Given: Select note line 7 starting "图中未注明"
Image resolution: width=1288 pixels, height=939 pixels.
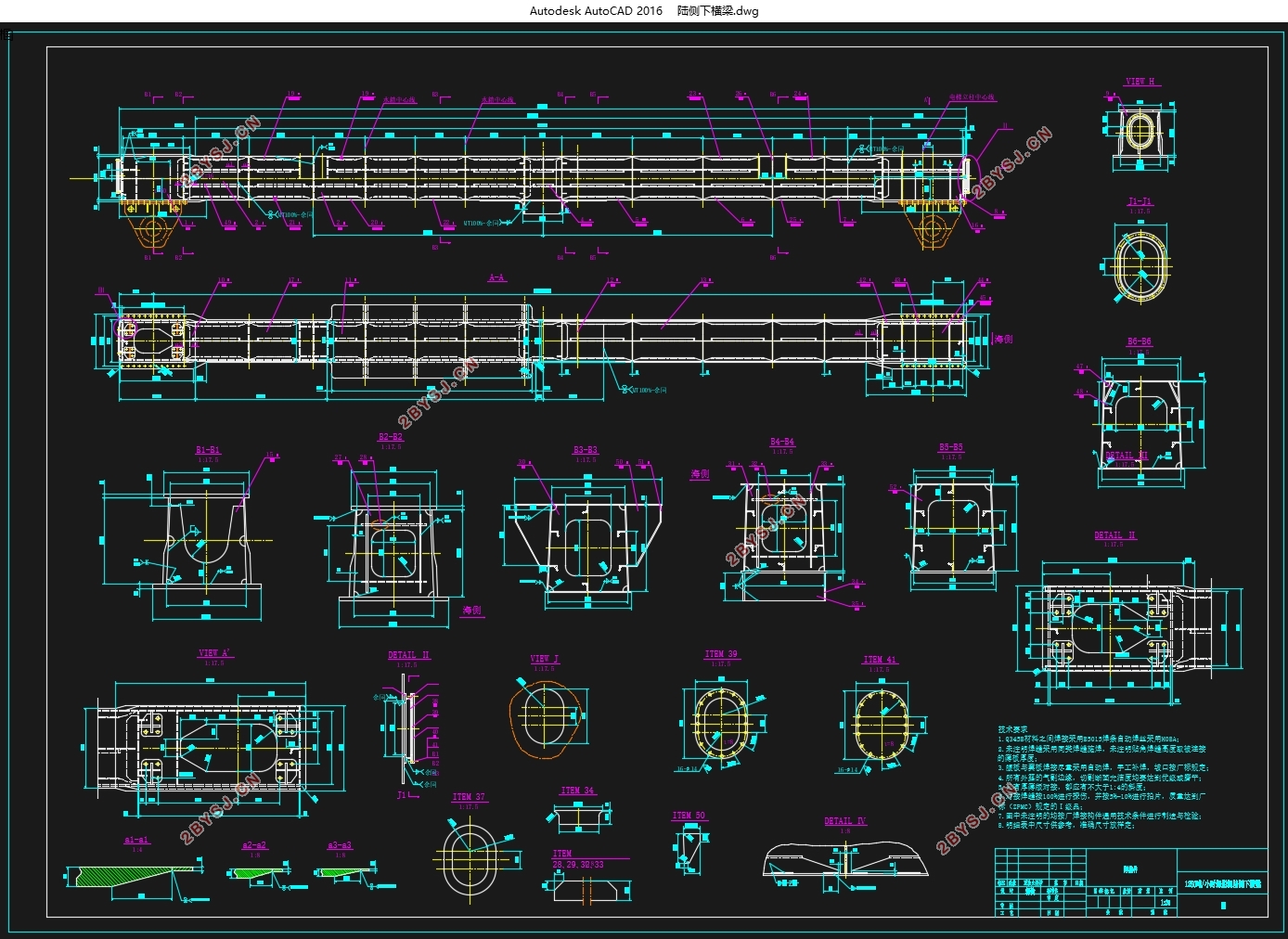Looking at the screenshot, I should point(1100,816).
